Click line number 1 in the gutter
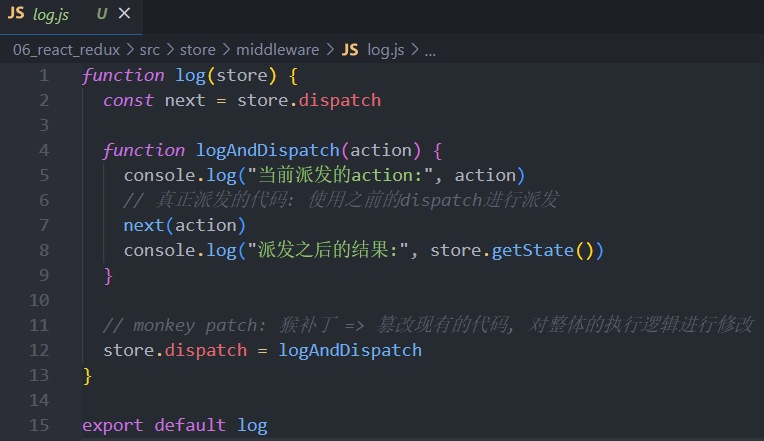The width and height of the screenshot is (764, 441). tap(43, 75)
